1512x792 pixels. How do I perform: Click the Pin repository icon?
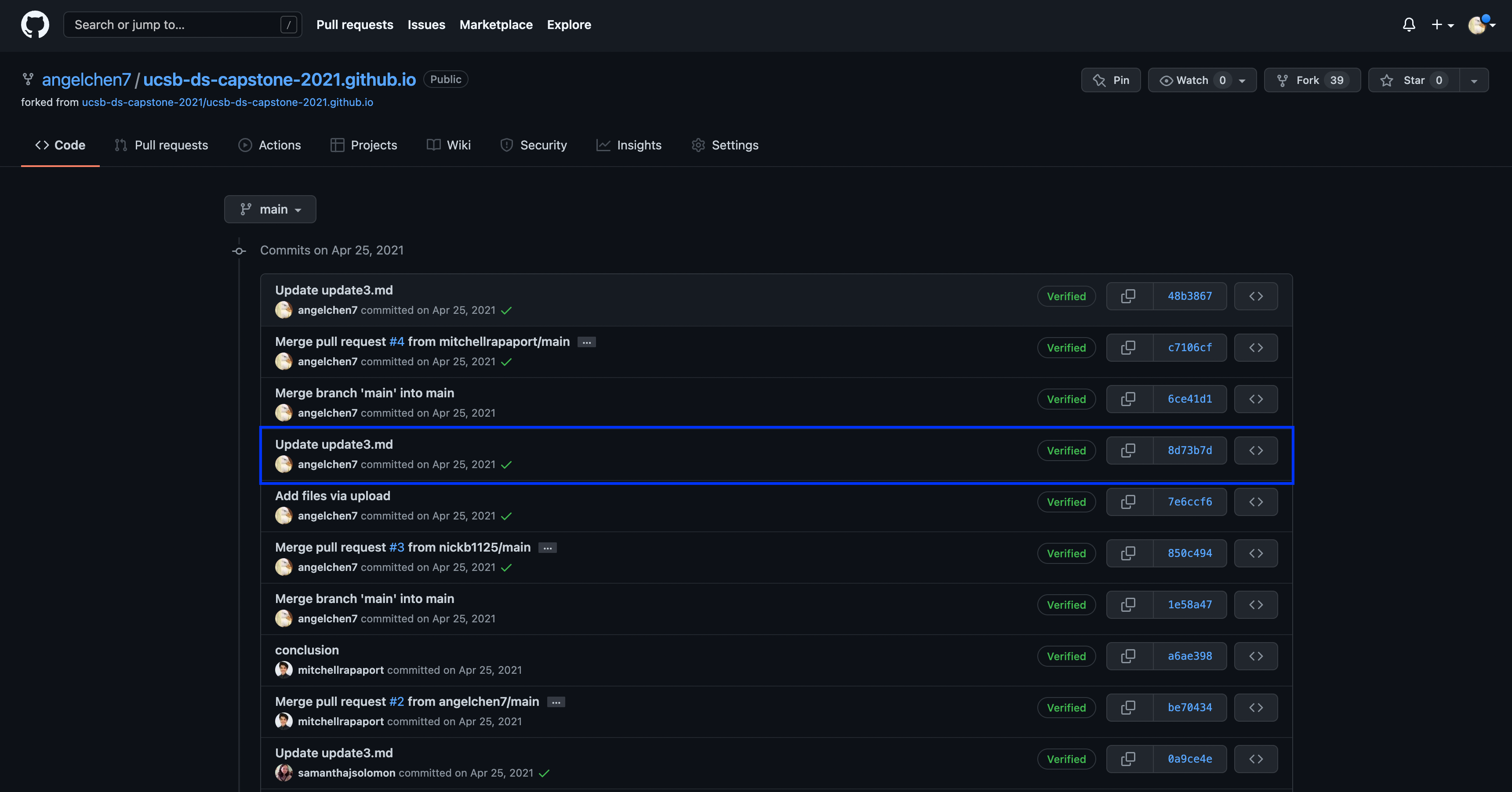pos(1098,80)
